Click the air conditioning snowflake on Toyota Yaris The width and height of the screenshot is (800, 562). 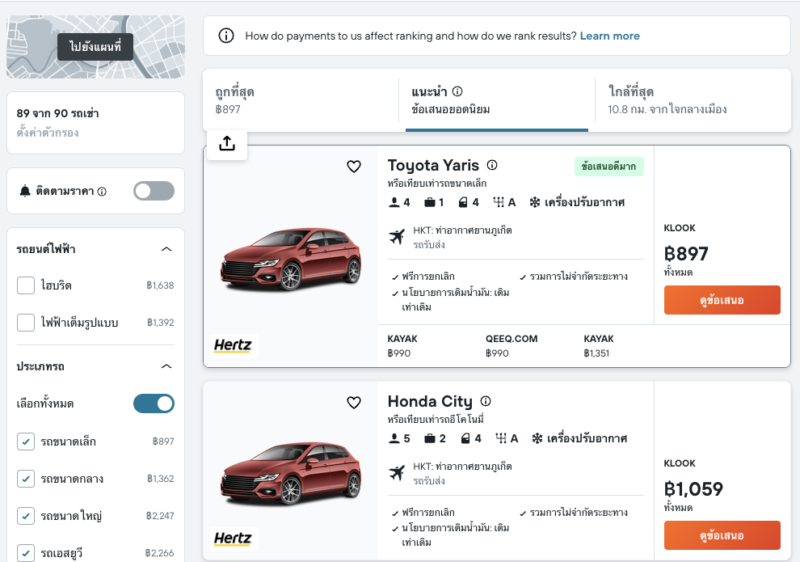click(534, 202)
